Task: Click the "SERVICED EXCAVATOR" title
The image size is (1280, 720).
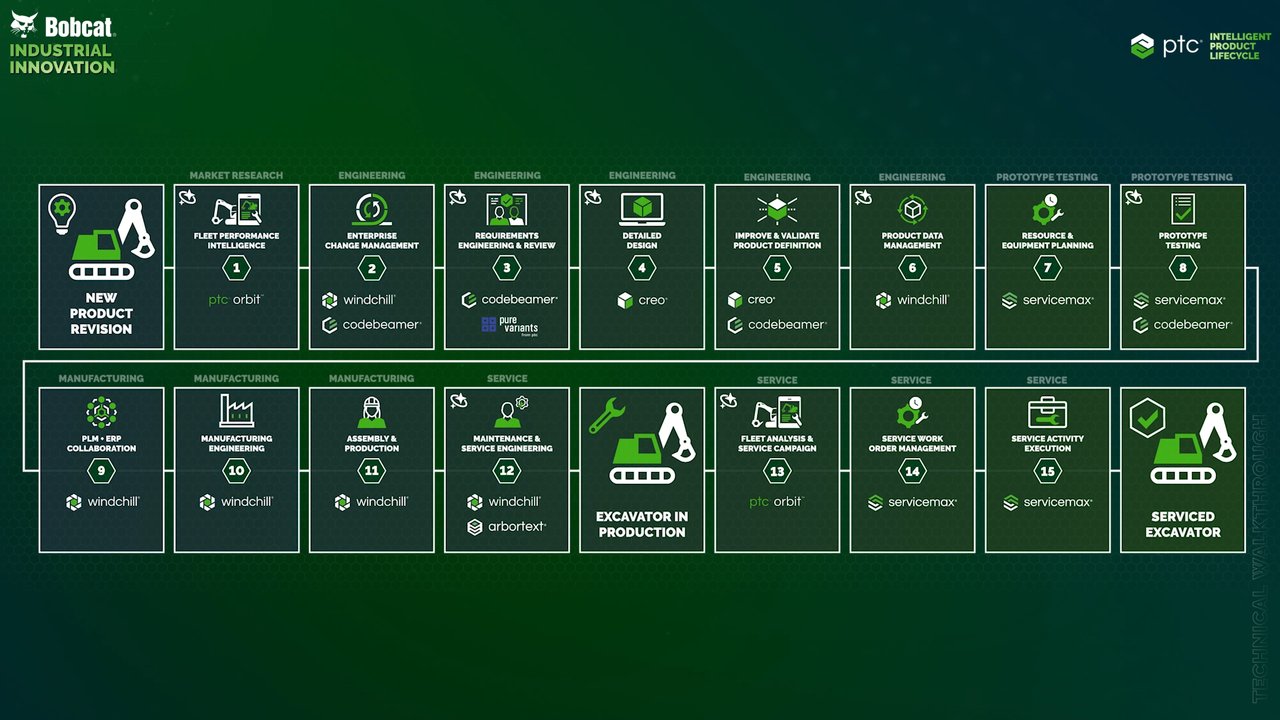Action: click(1183, 524)
